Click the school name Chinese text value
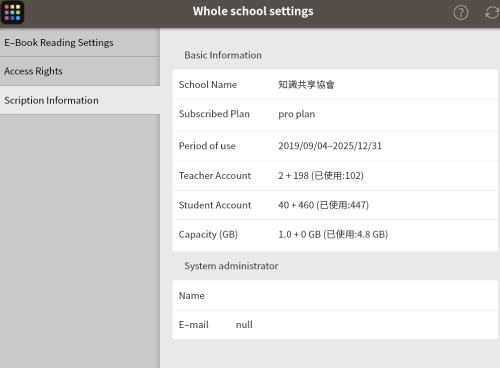Image resolution: width=500 pixels, height=368 pixels. point(306,85)
